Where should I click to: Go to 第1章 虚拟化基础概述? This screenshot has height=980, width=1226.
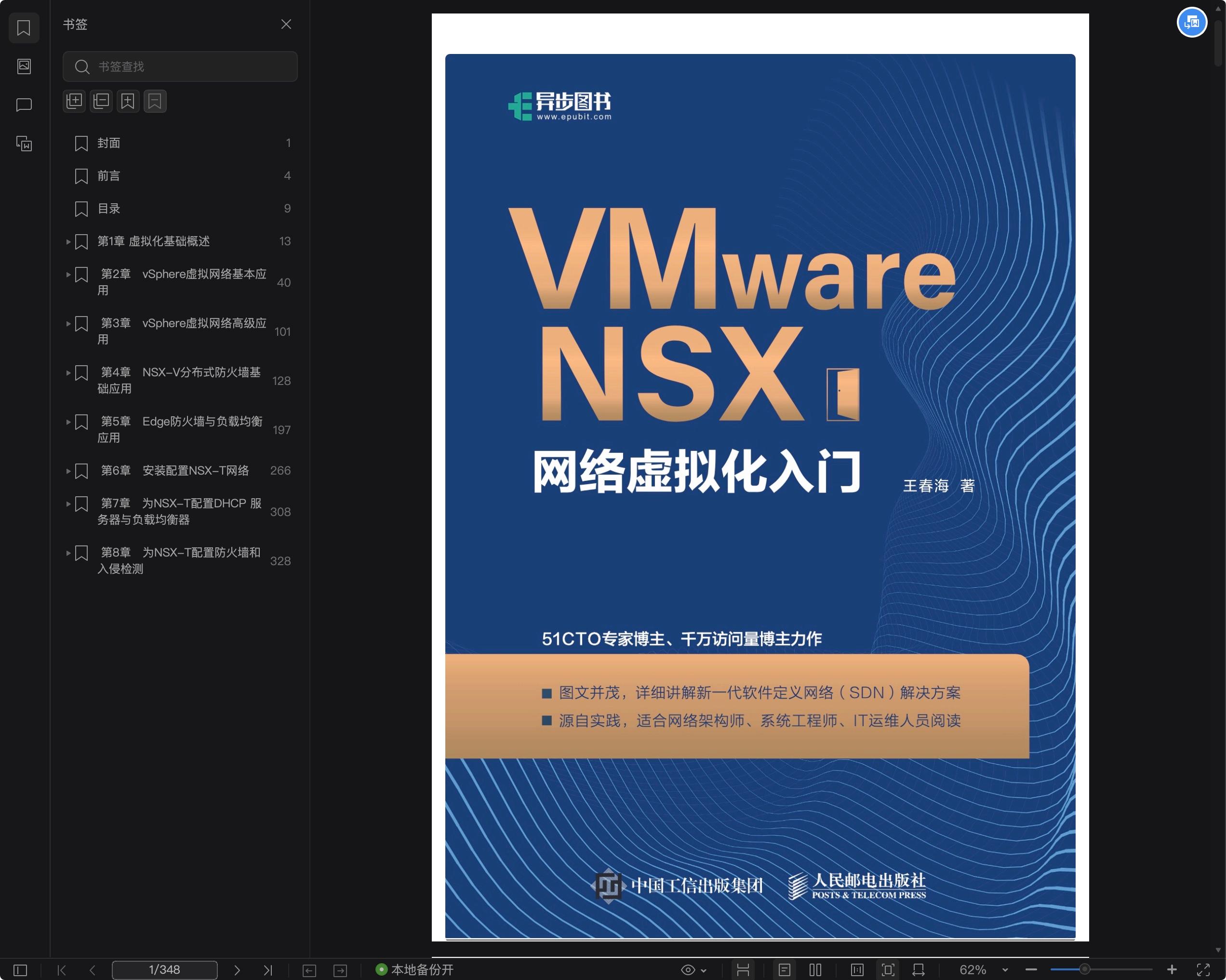154,241
